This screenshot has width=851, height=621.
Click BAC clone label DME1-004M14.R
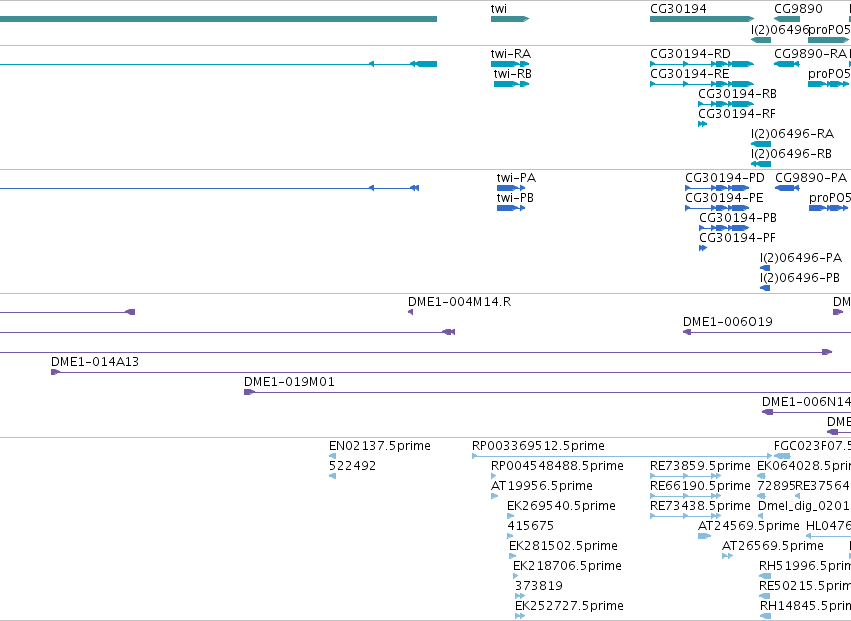coord(459,302)
